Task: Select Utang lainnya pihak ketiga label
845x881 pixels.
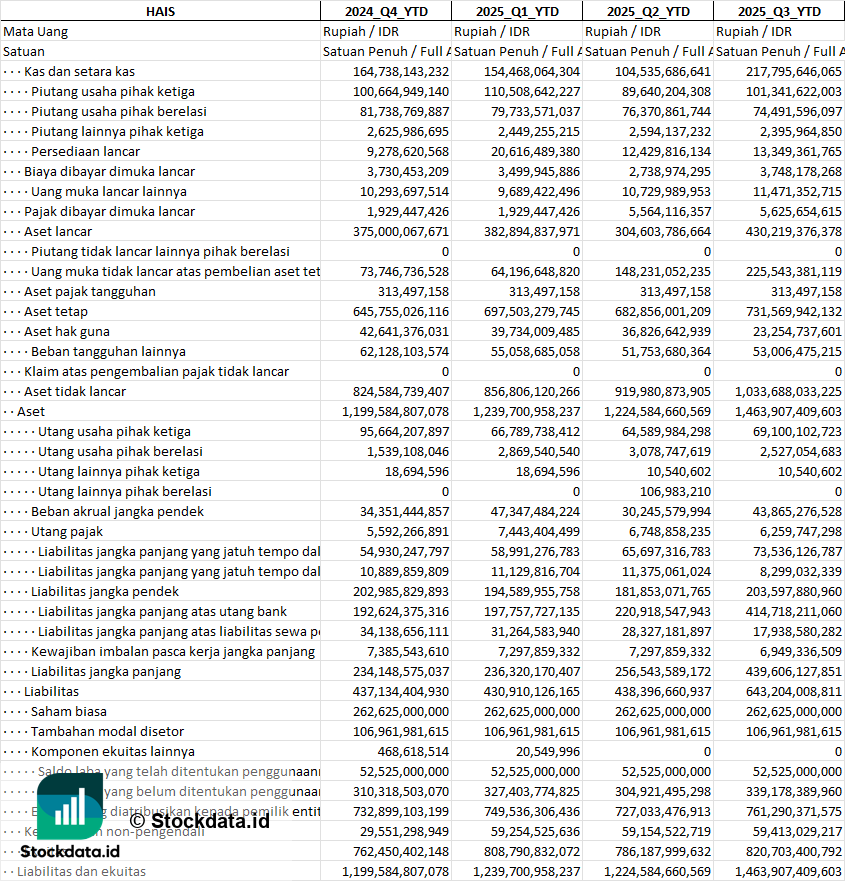Action: point(119,471)
